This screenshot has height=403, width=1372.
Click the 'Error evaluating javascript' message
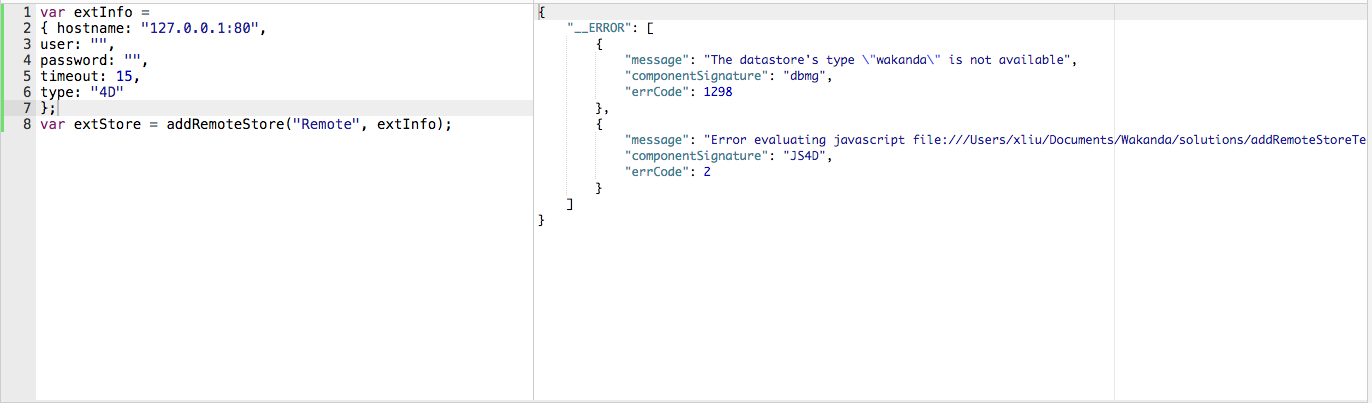1035,140
